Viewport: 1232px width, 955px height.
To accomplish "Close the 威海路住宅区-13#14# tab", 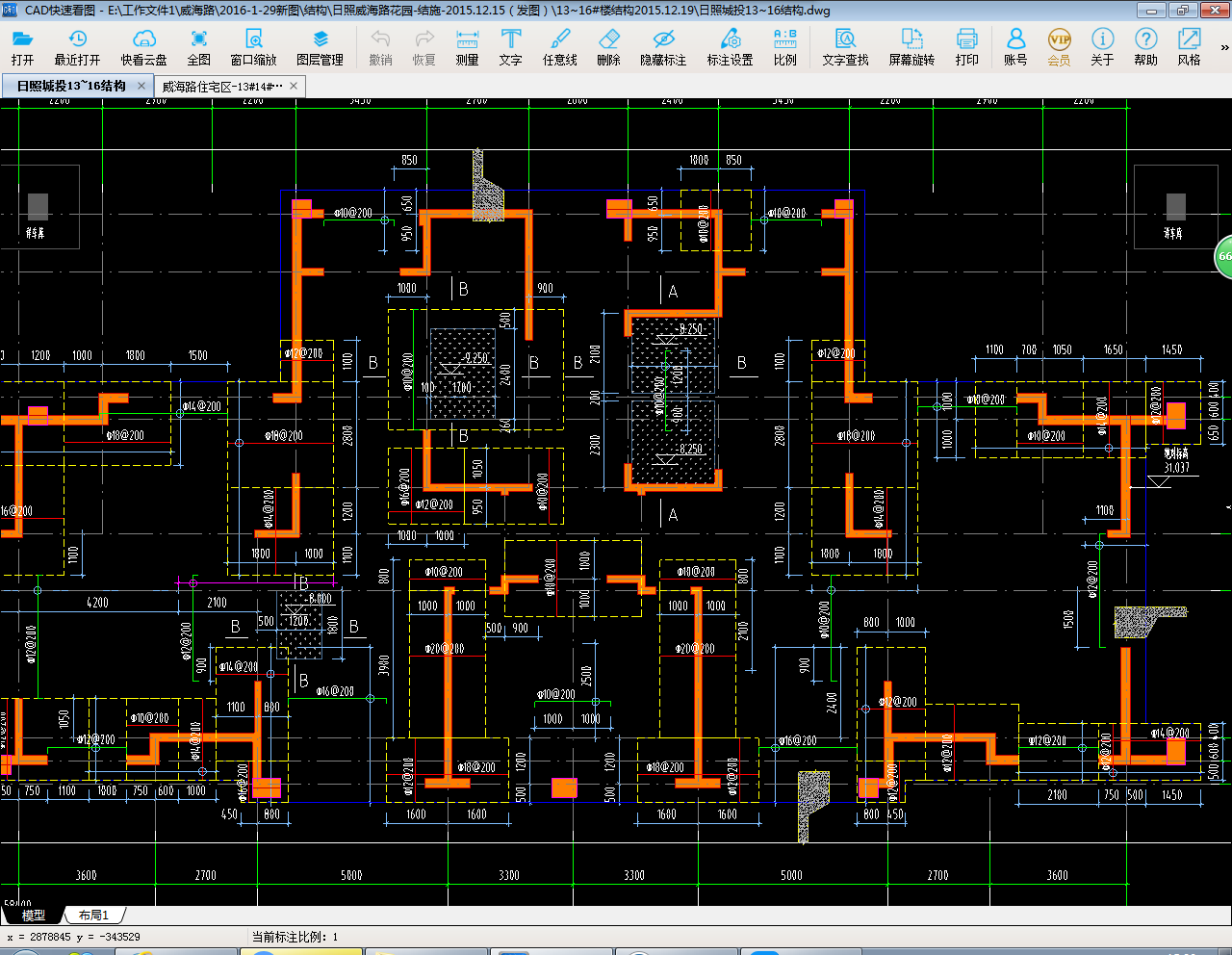I will coord(295,87).
